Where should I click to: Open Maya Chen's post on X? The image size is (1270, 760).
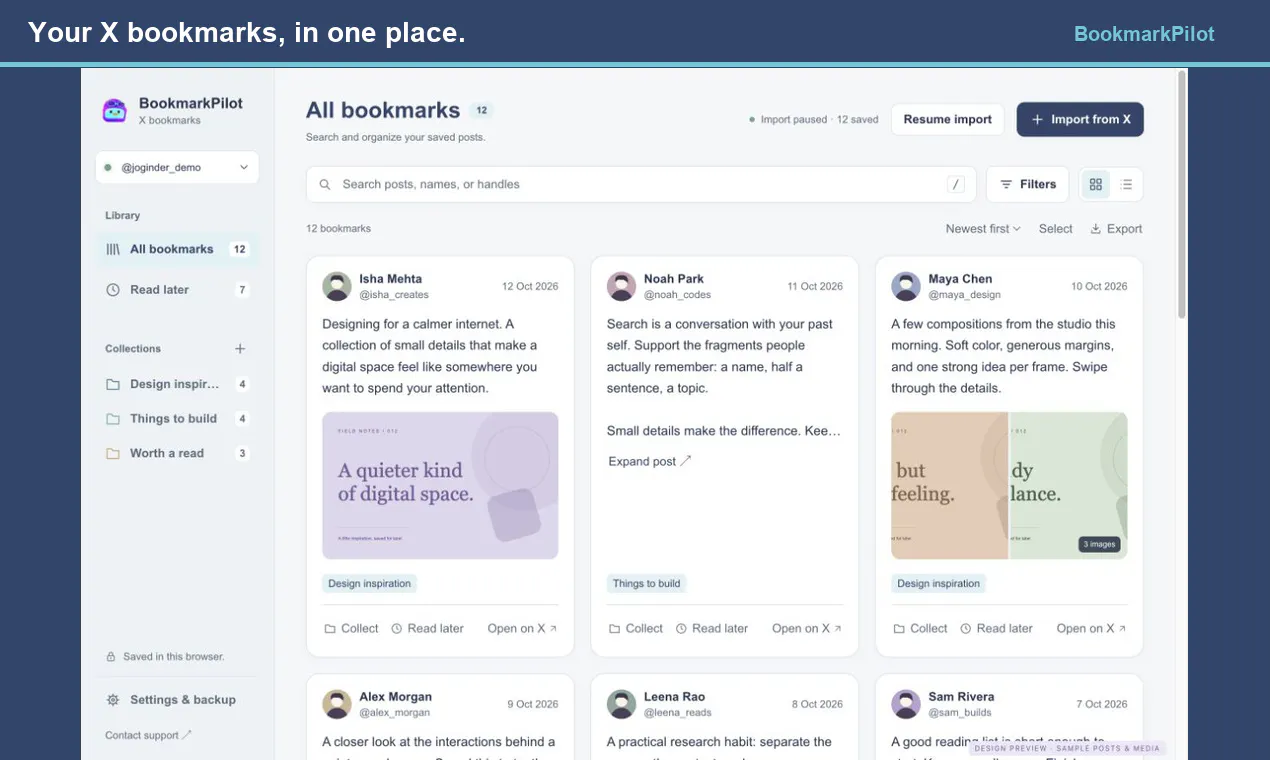[1092, 629]
